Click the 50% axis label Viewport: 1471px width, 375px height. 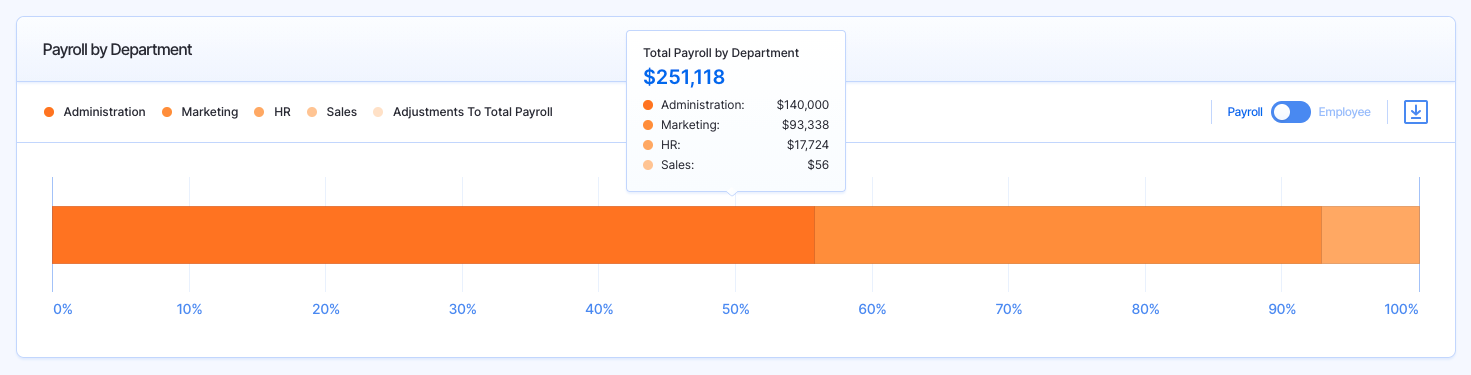point(735,310)
